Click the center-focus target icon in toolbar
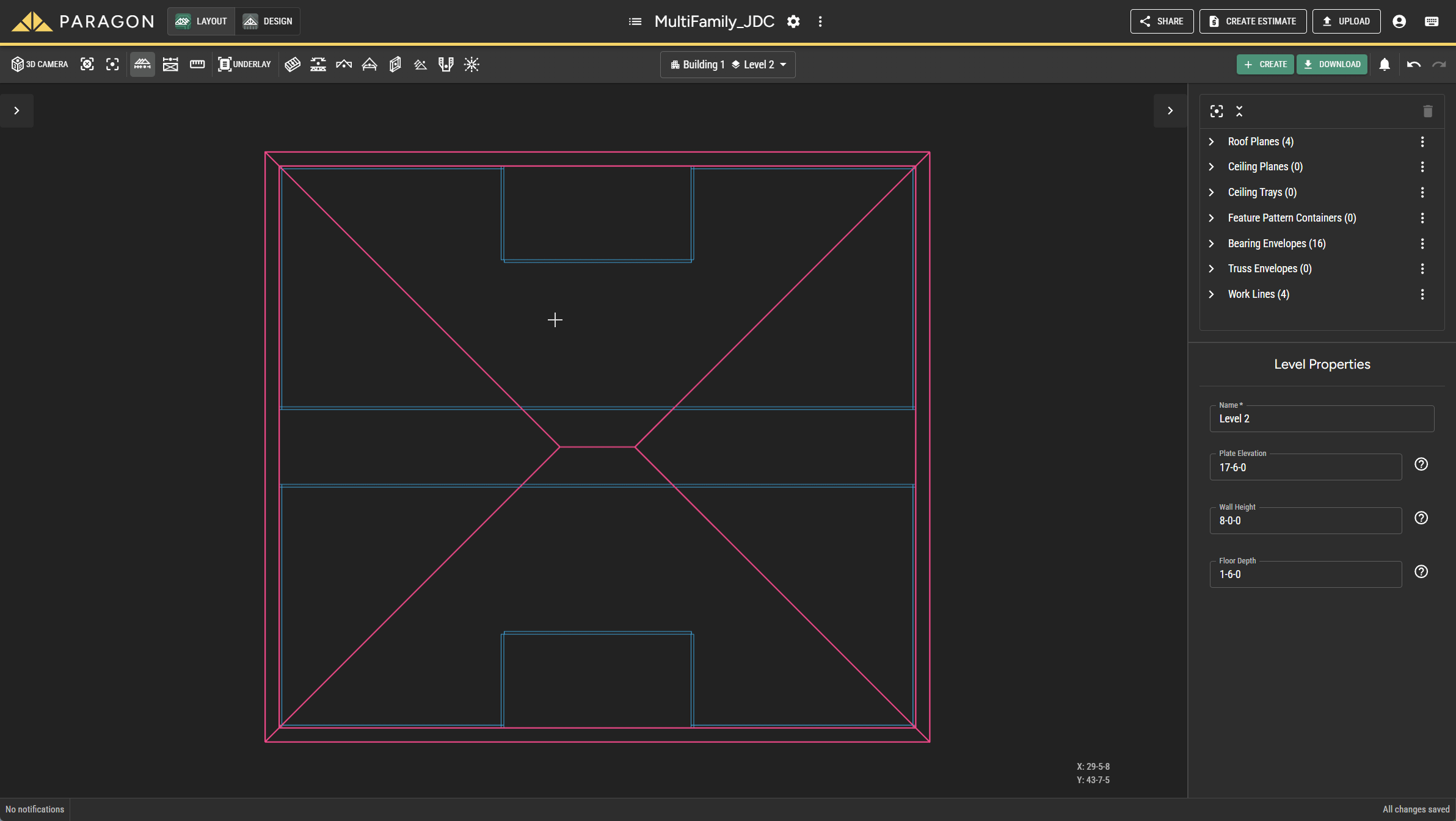The width and height of the screenshot is (1456, 821). click(x=112, y=64)
